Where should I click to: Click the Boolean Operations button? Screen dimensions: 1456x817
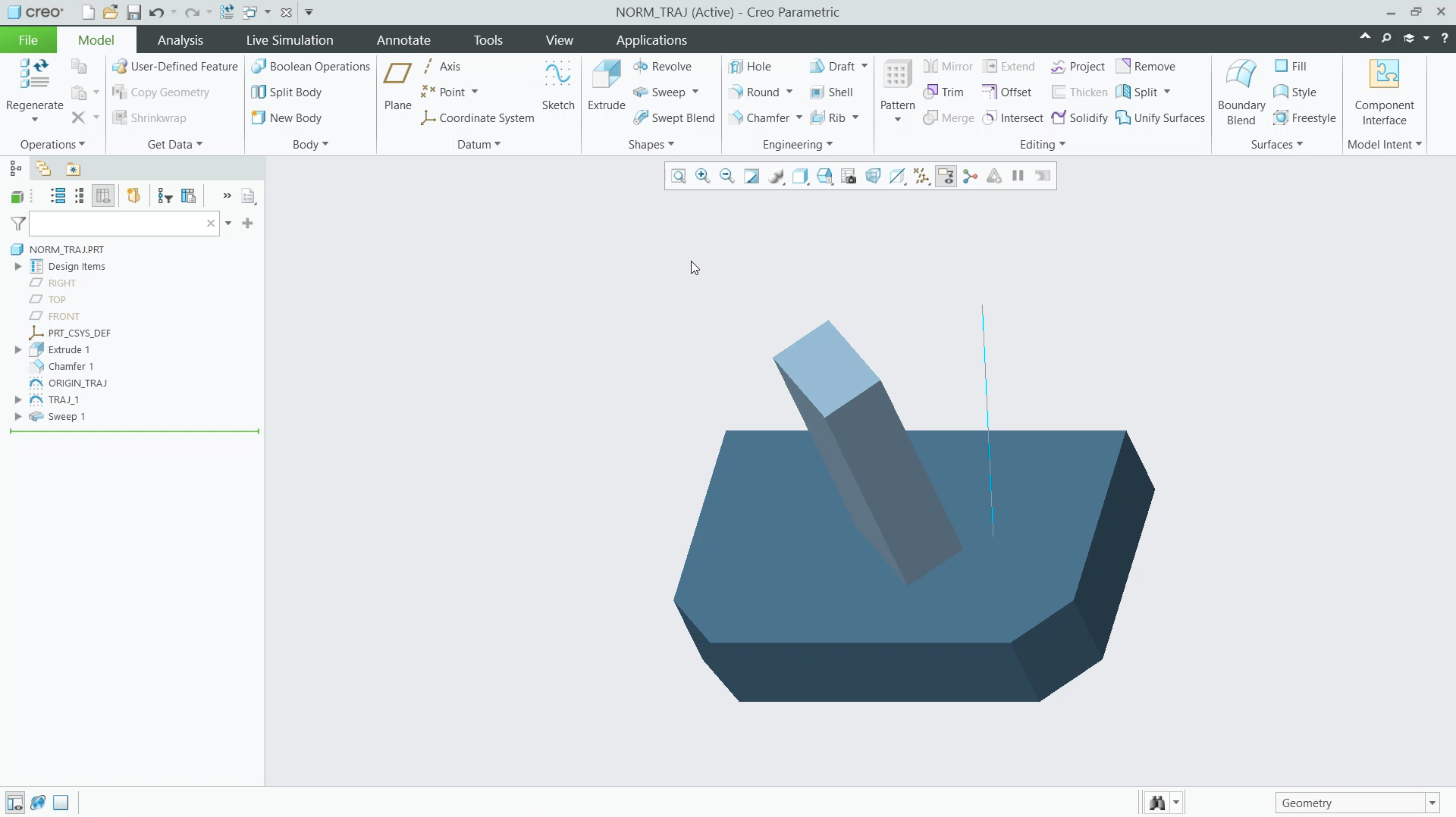[311, 67]
